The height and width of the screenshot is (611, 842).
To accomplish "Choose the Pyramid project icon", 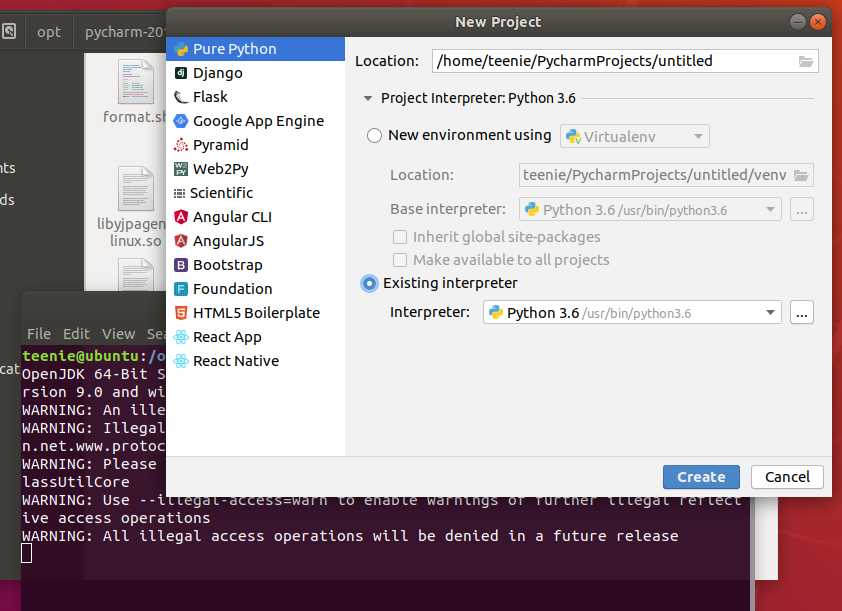I will point(181,145).
